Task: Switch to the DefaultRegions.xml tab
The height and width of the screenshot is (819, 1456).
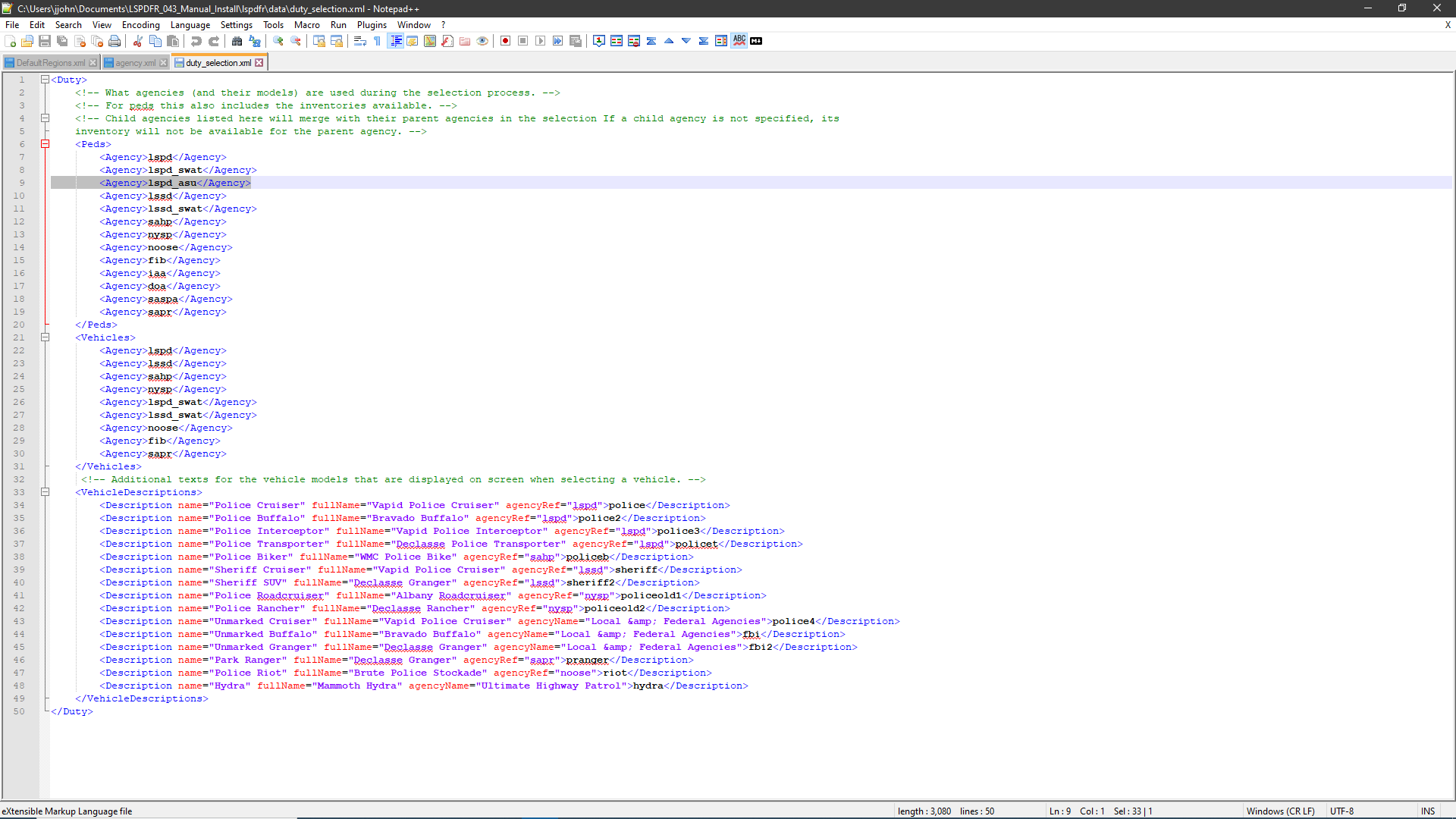Action: tap(50, 63)
